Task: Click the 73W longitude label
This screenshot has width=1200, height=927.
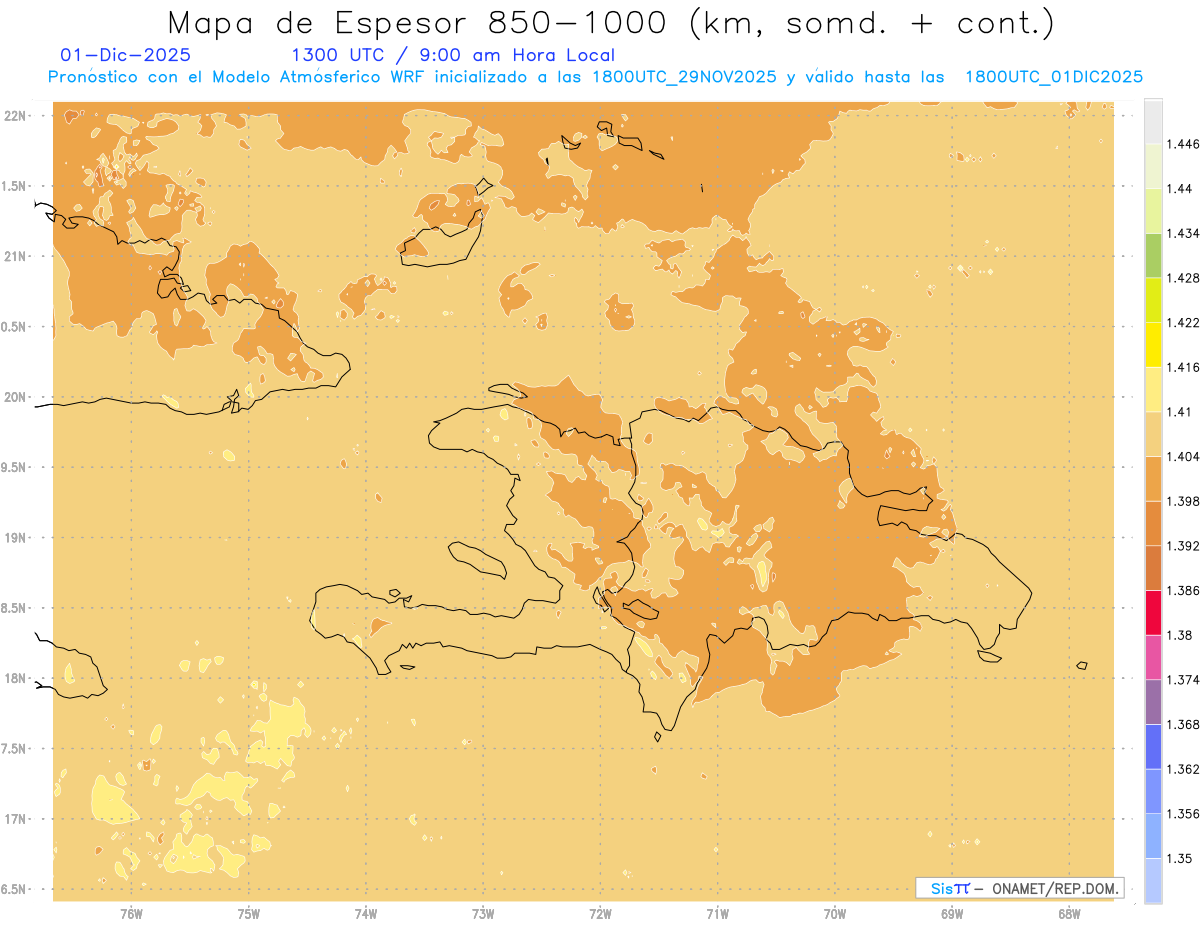Action: pos(483,912)
